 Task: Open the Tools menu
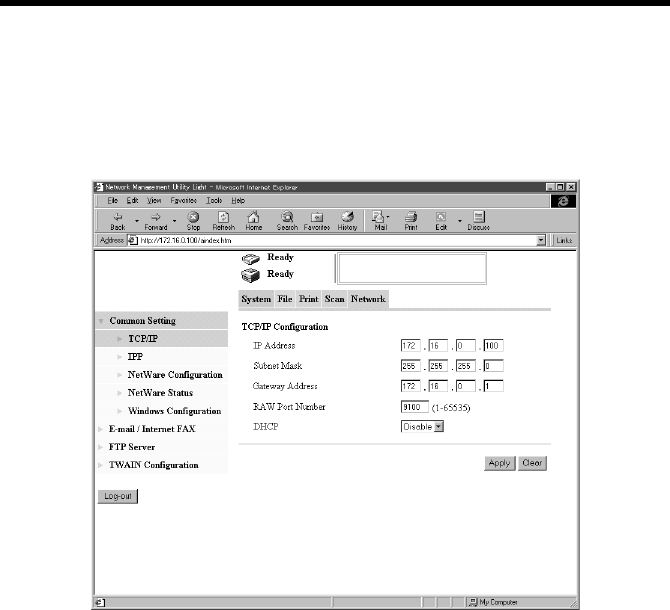214,201
